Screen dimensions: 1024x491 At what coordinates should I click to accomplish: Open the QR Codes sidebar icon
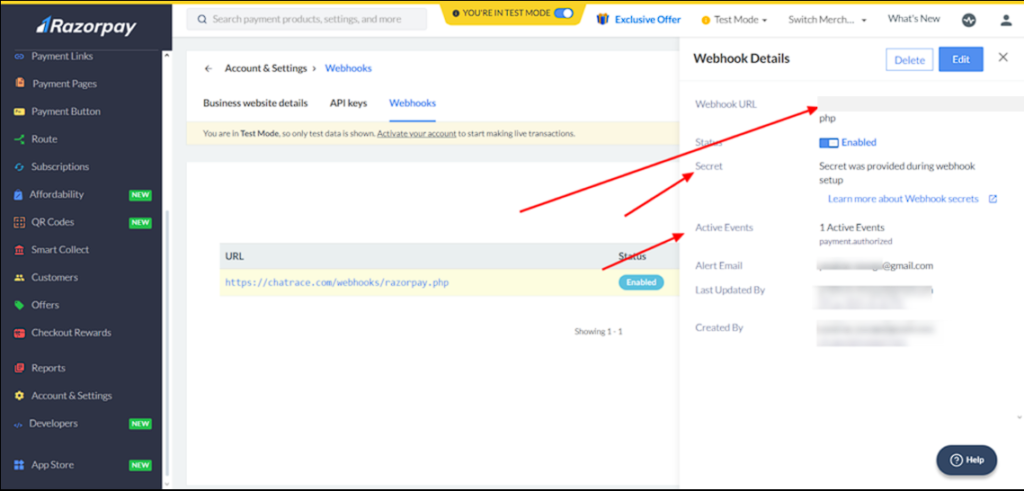(20, 222)
